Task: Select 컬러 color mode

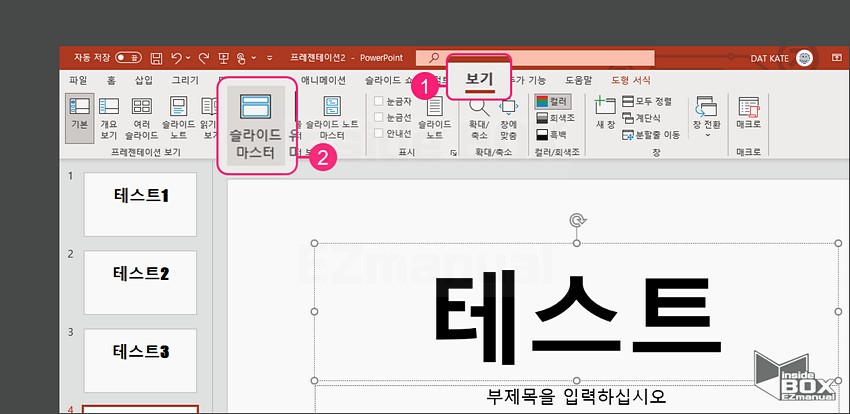Action: click(x=552, y=101)
